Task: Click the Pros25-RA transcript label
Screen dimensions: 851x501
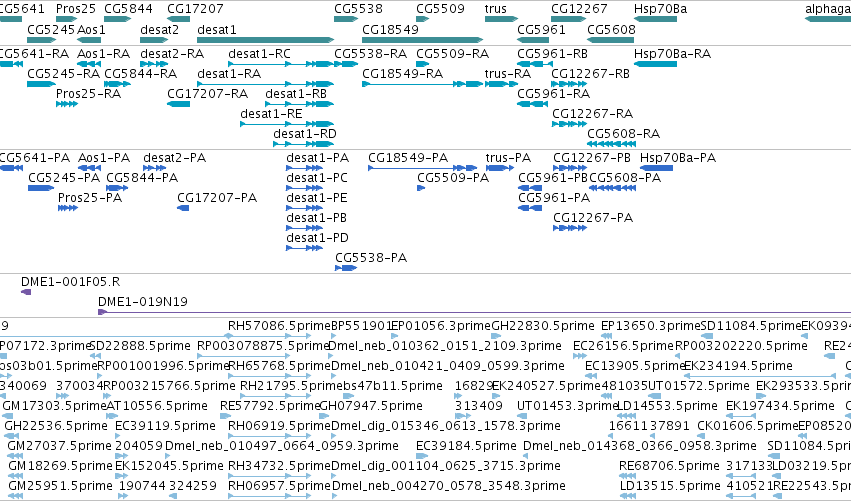Action: pyautogui.click(x=88, y=93)
